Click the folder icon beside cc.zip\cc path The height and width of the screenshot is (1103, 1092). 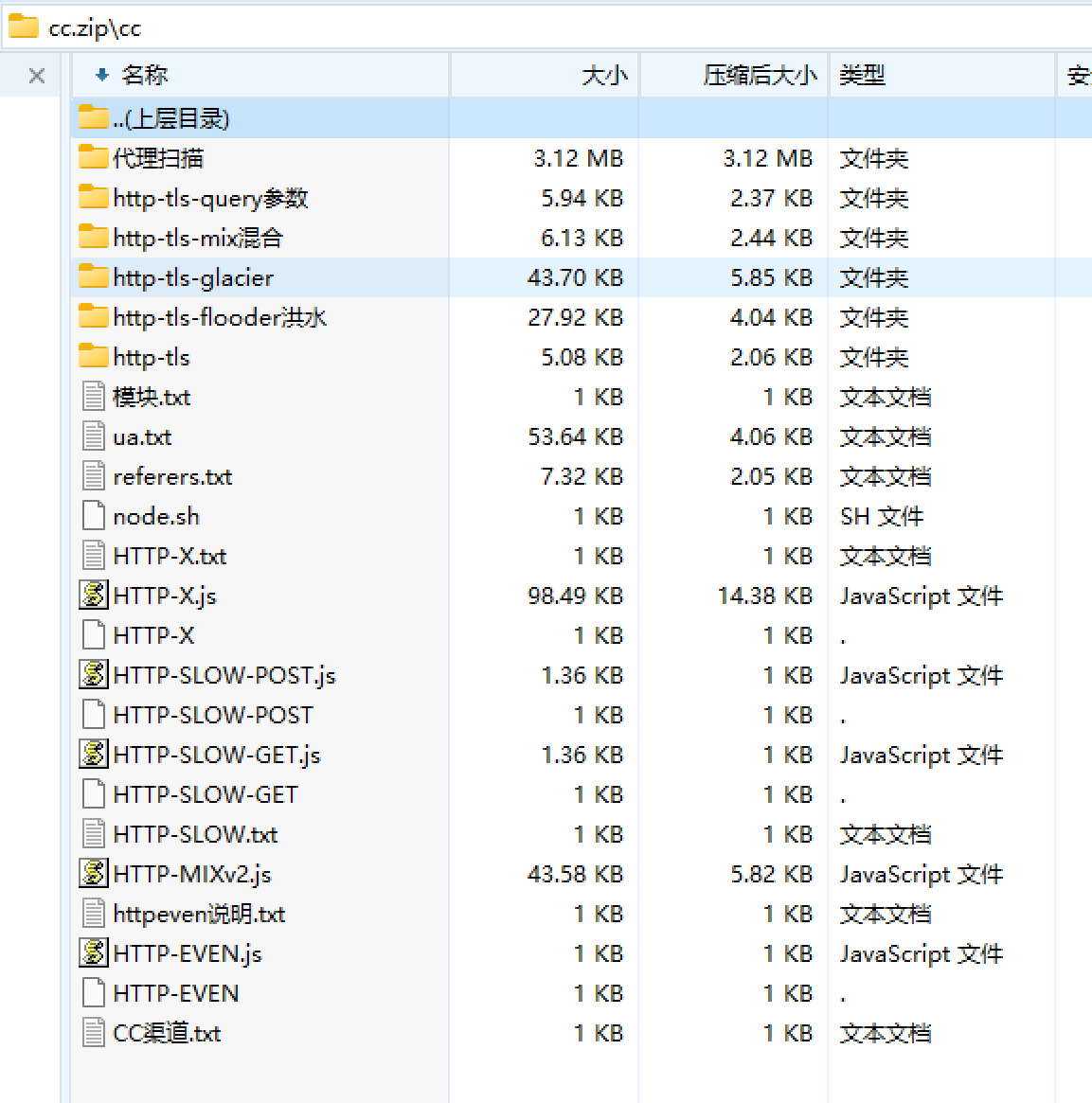pyautogui.click(x=24, y=27)
